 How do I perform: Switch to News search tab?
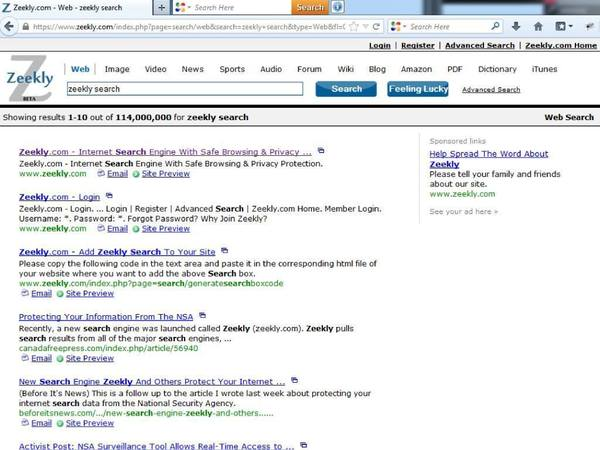tap(192, 69)
